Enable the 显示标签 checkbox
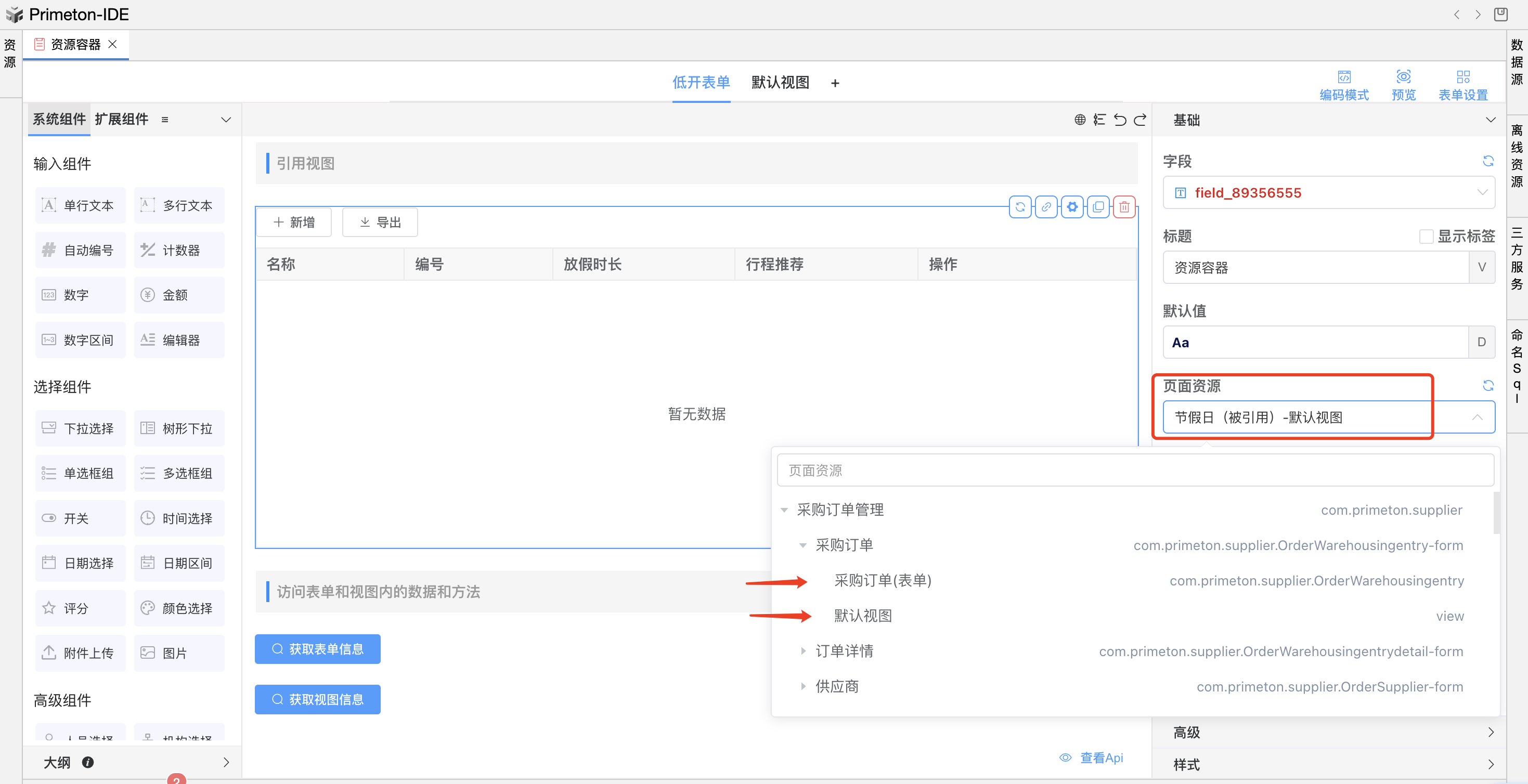Image resolution: width=1528 pixels, height=784 pixels. (x=1426, y=237)
